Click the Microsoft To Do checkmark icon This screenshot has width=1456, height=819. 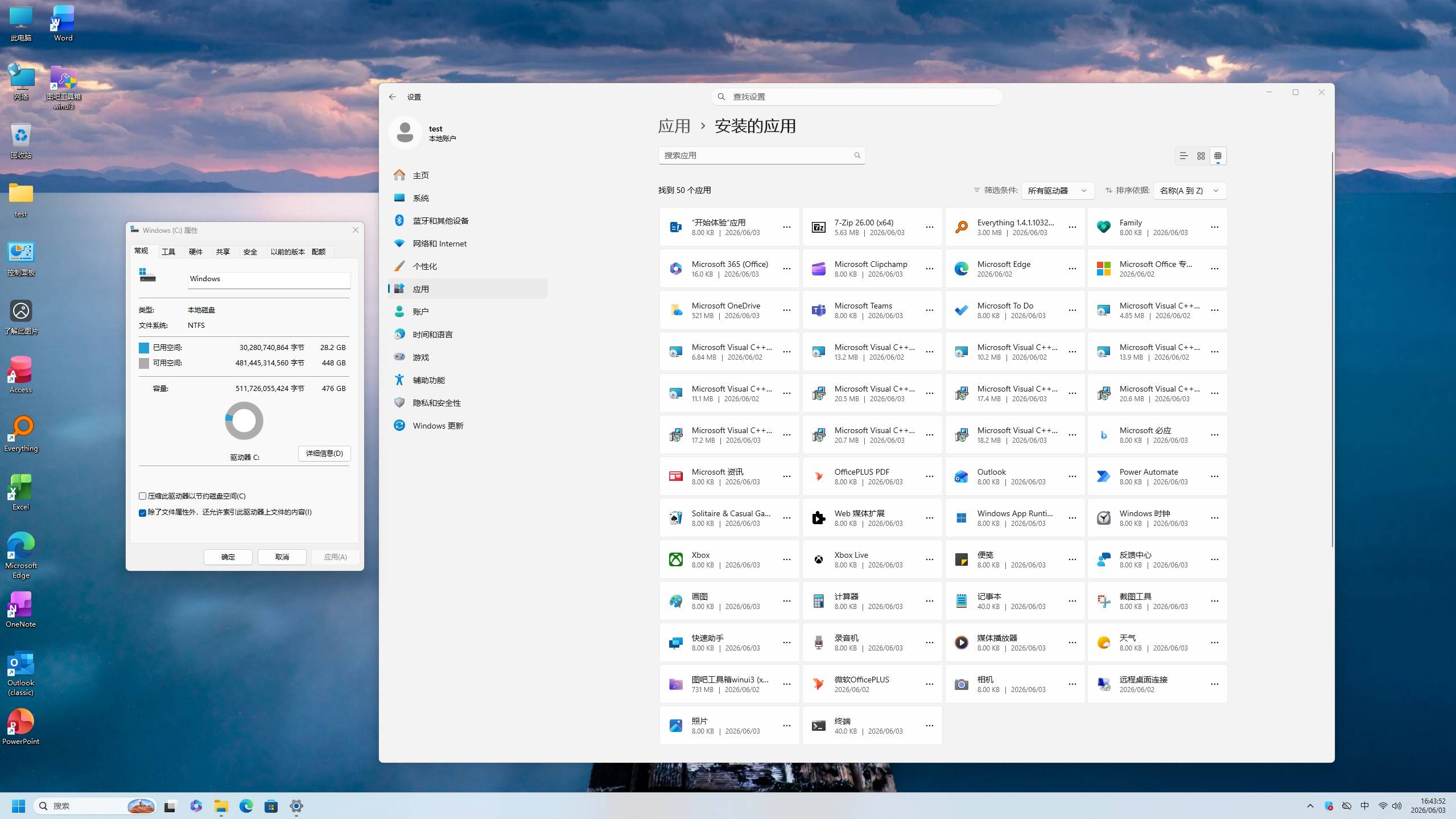pyautogui.click(x=961, y=310)
